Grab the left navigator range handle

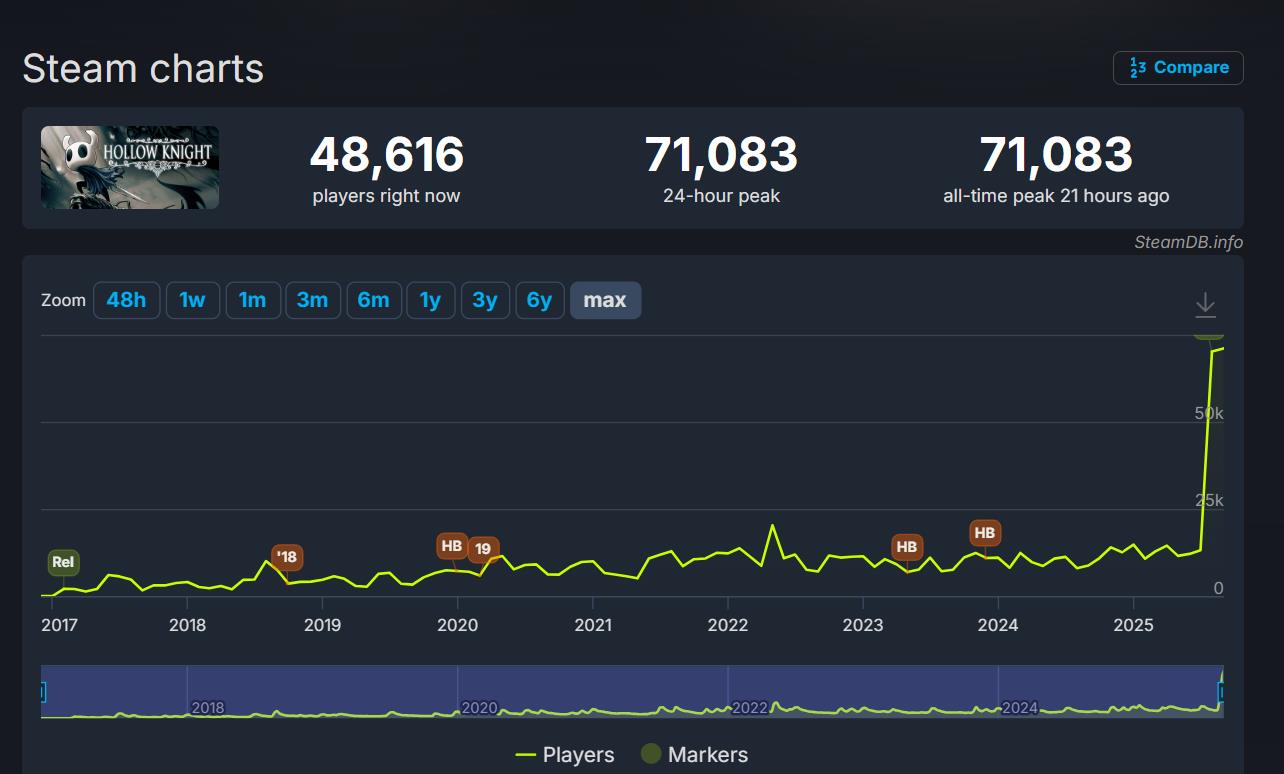(x=42, y=692)
